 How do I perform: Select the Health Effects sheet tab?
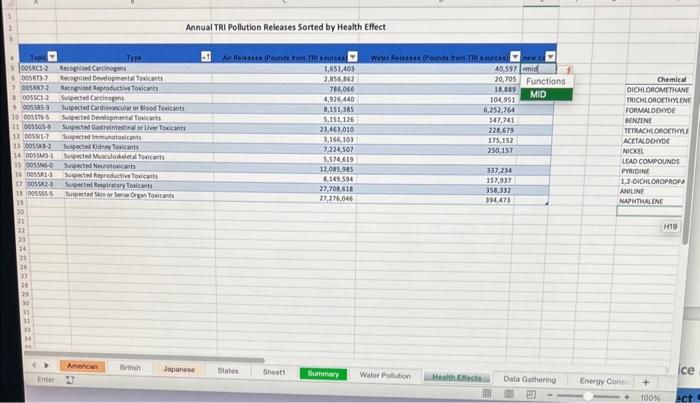[x=457, y=378]
